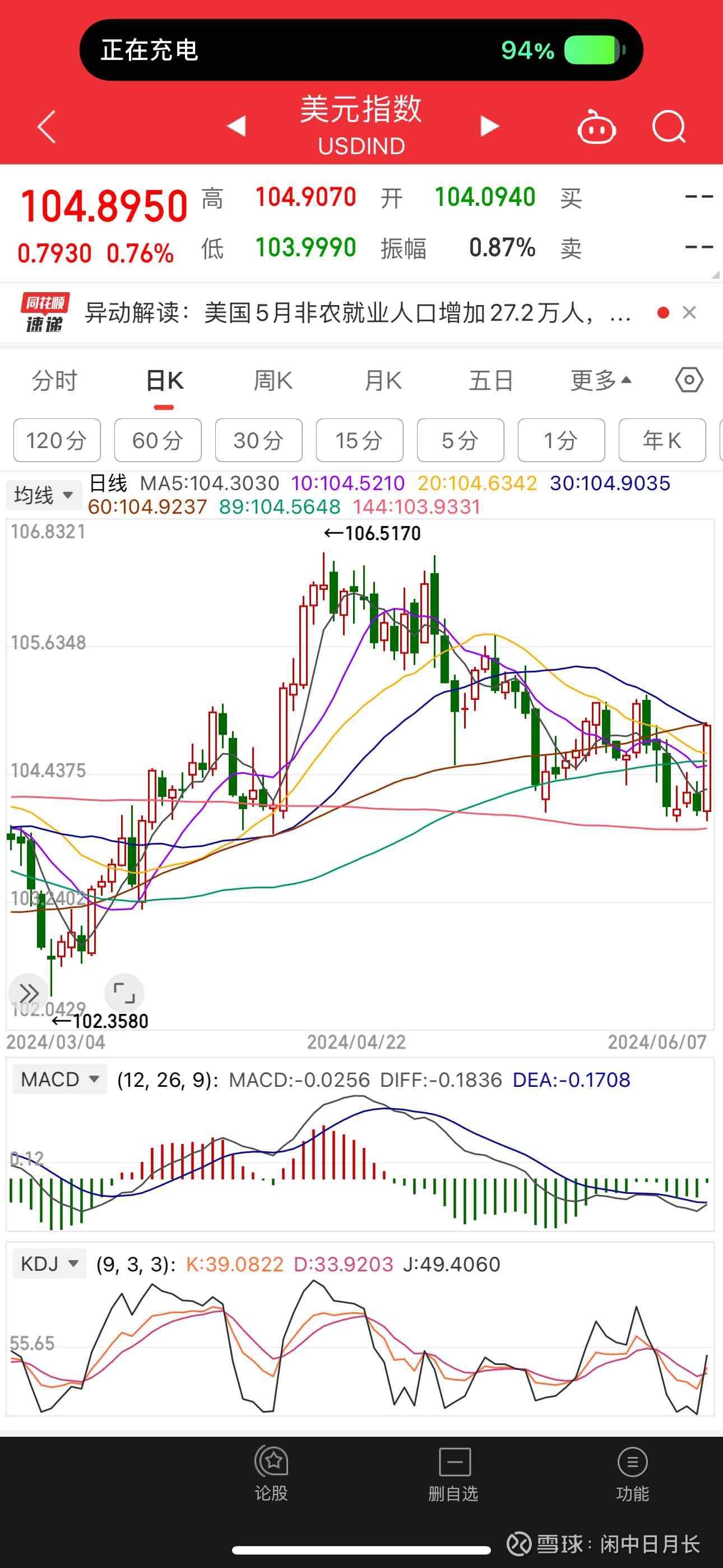Screen dimensions: 723x1568
Task: Open the robot assistant icon
Action: pyautogui.click(x=596, y=127)
